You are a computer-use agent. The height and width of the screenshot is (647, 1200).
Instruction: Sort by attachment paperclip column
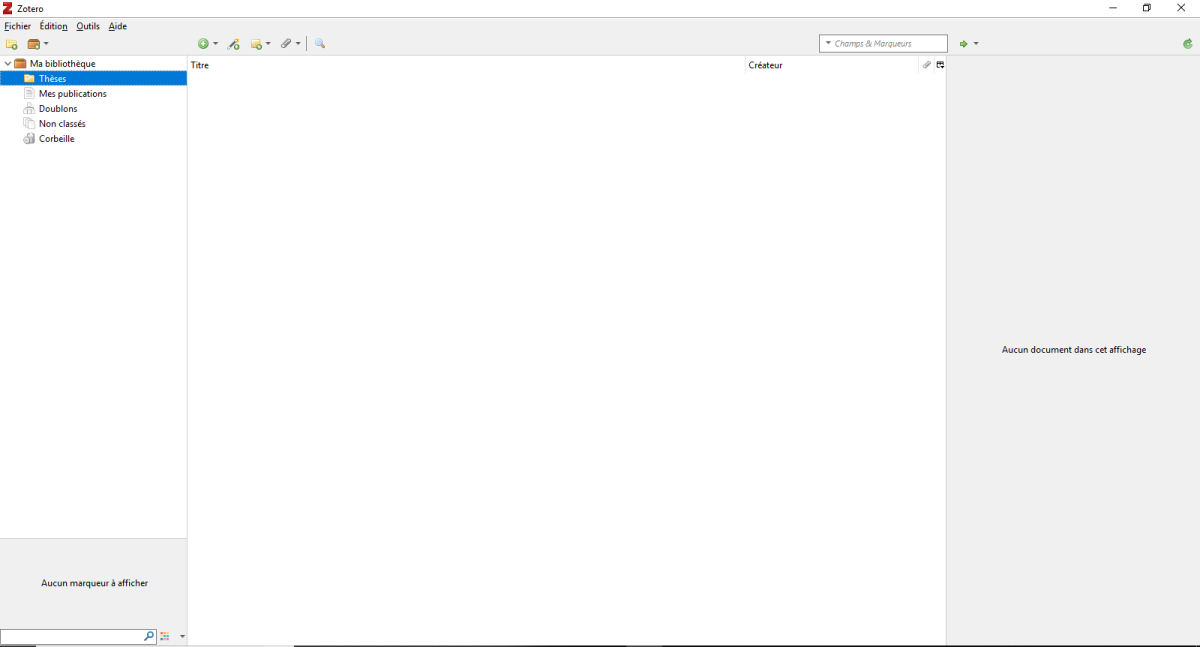click(927, 65)
